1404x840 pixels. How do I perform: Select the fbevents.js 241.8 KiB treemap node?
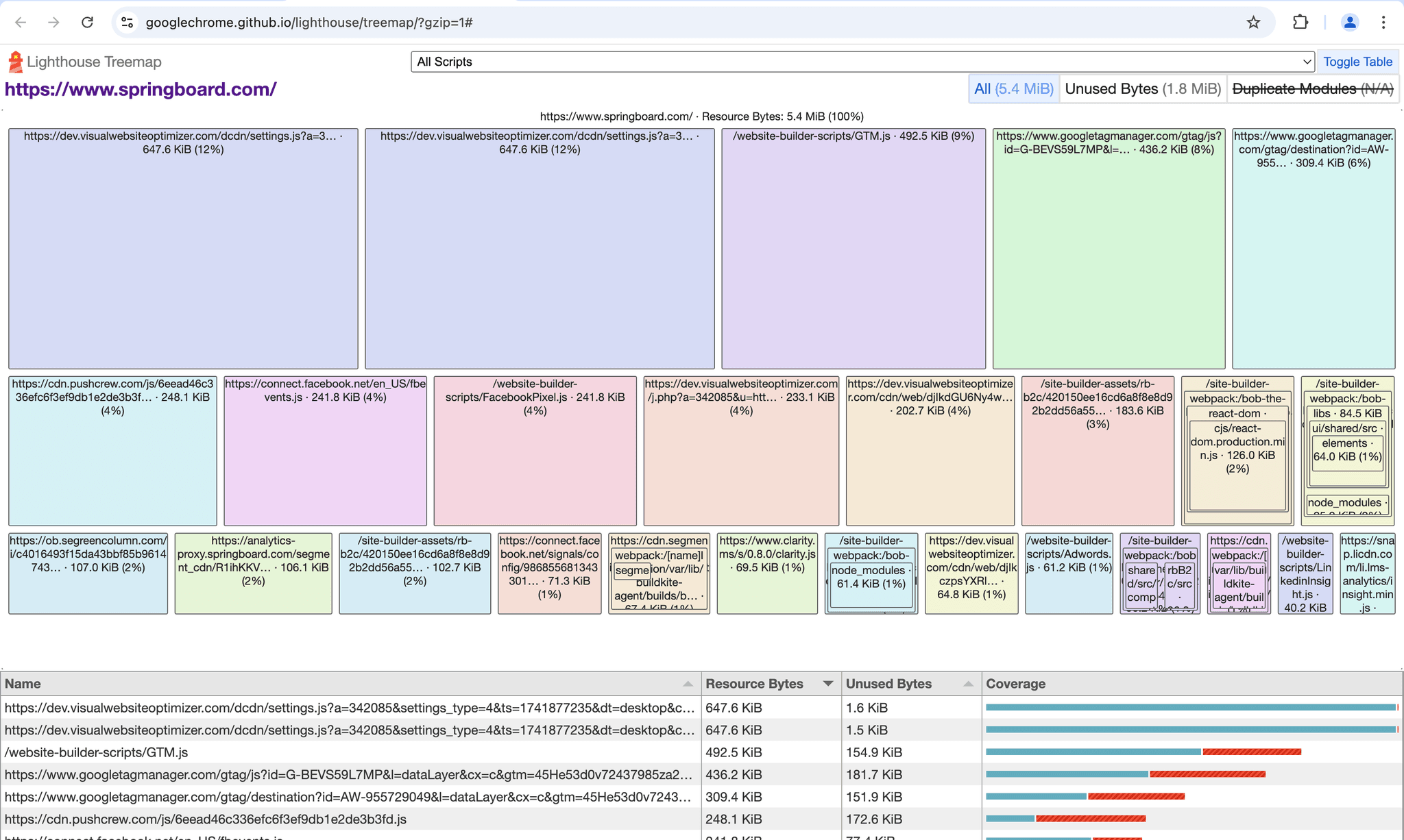point(325,451)
